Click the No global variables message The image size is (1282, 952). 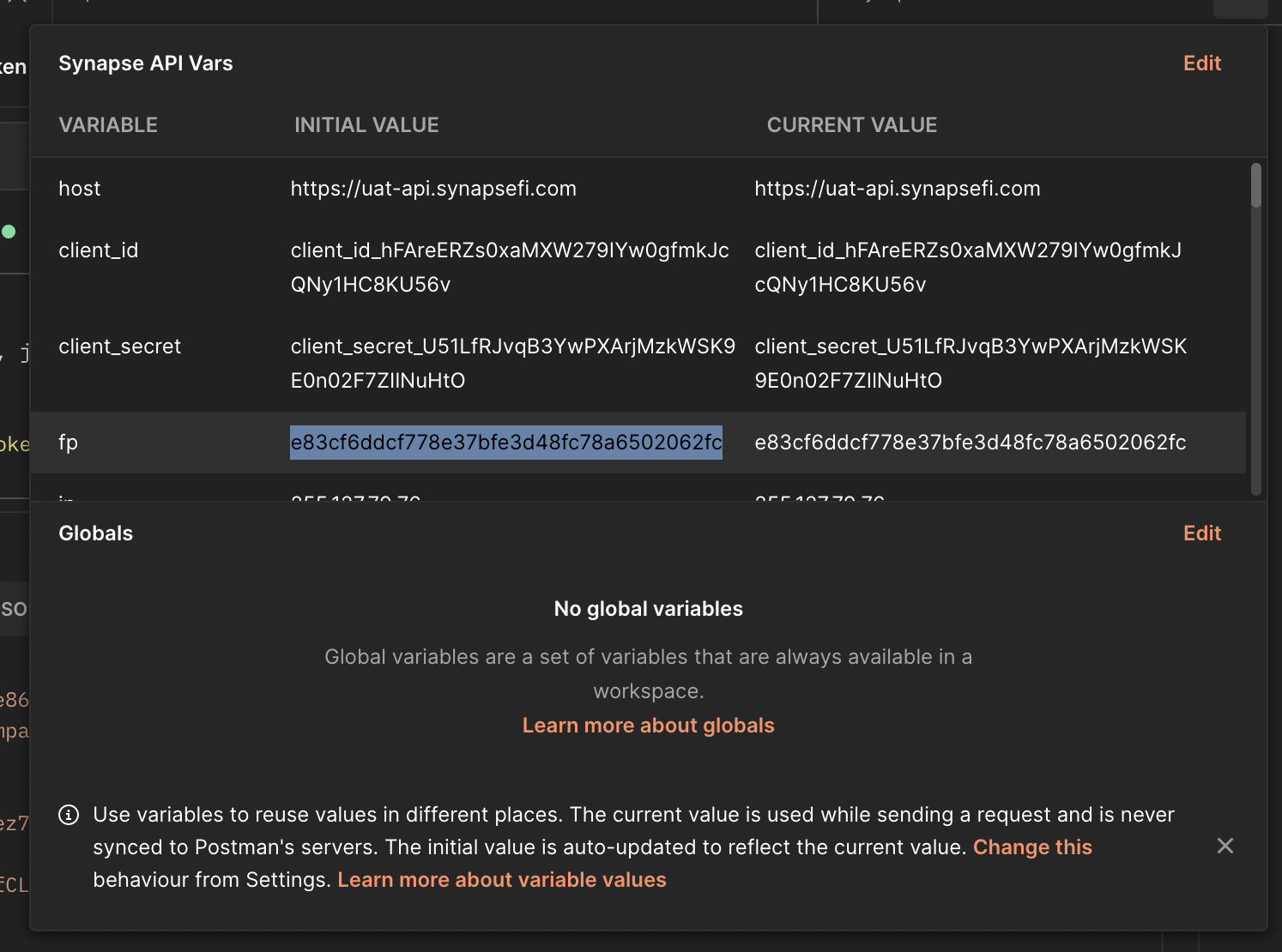click(649, 609)
